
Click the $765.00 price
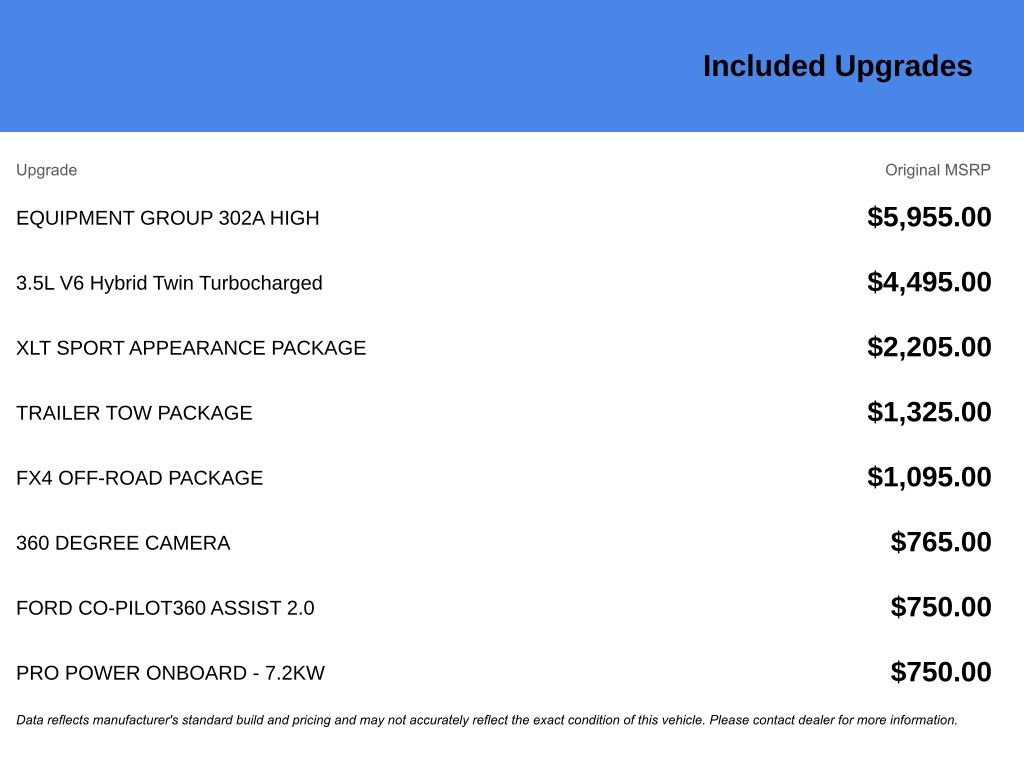[941, 542]
